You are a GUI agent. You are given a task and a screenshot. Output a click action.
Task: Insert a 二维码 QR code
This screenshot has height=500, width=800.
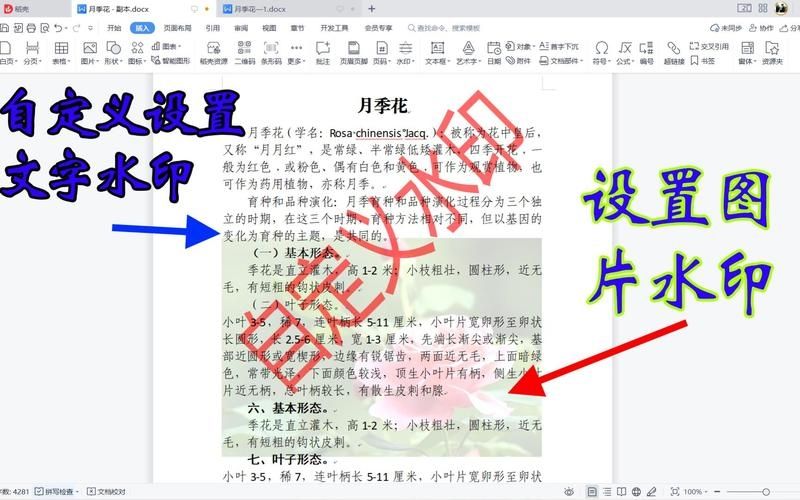point(244,54)
